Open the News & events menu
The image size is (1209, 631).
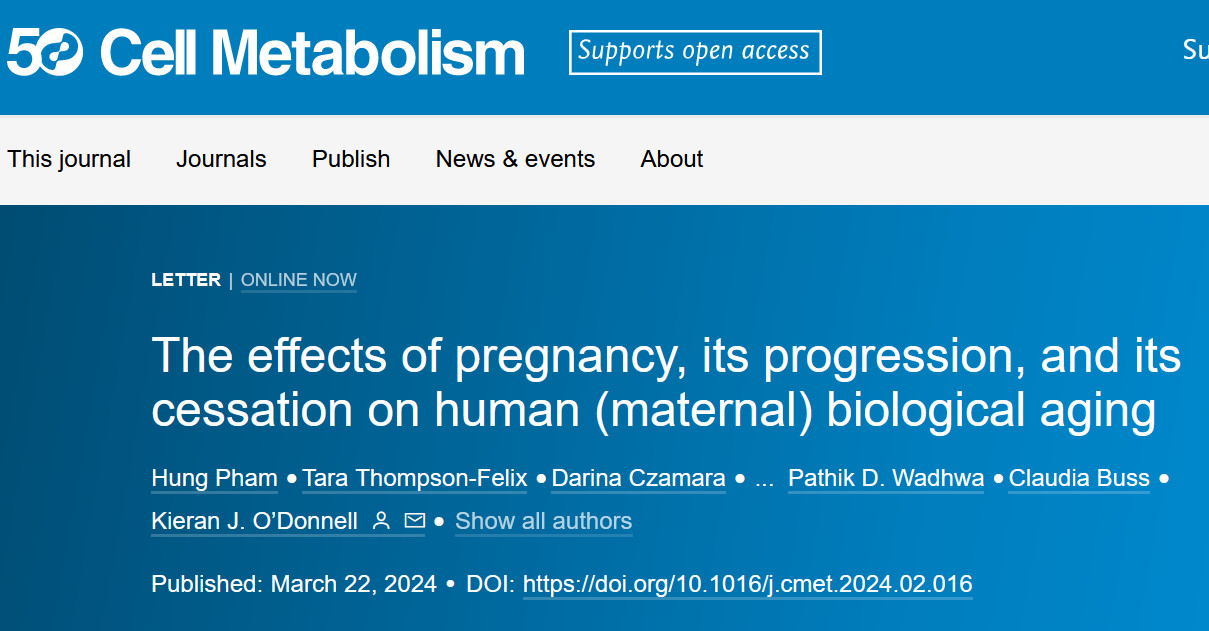(515, 159)
